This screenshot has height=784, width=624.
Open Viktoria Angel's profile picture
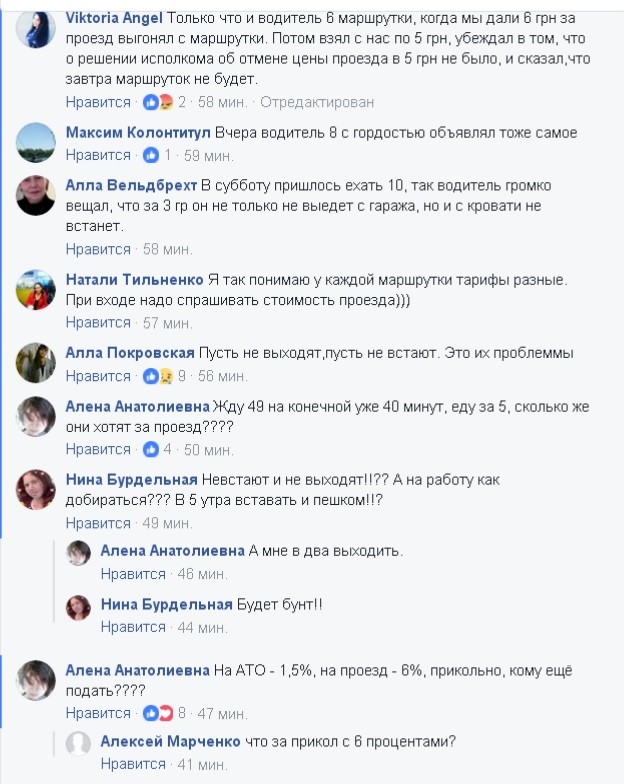[36, 28]
